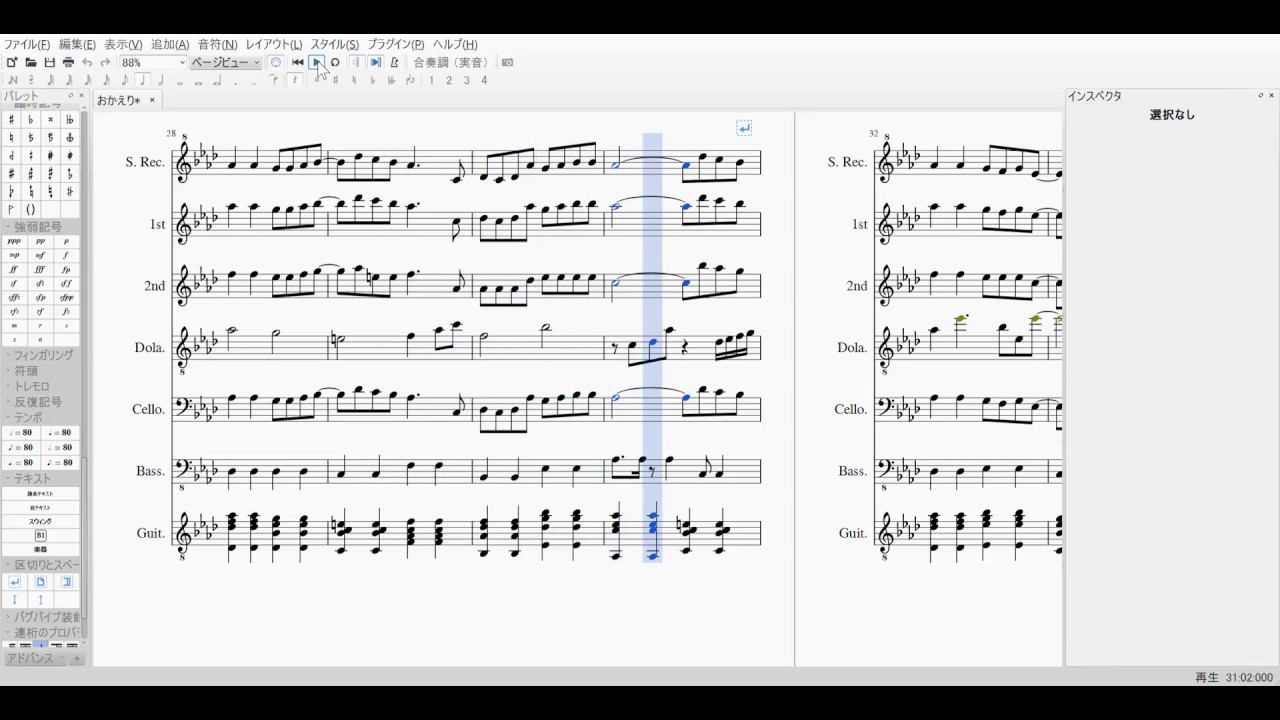1280x720 pixels.
Task: Select the pp dynamic in palette
Action: pos(40,241)
